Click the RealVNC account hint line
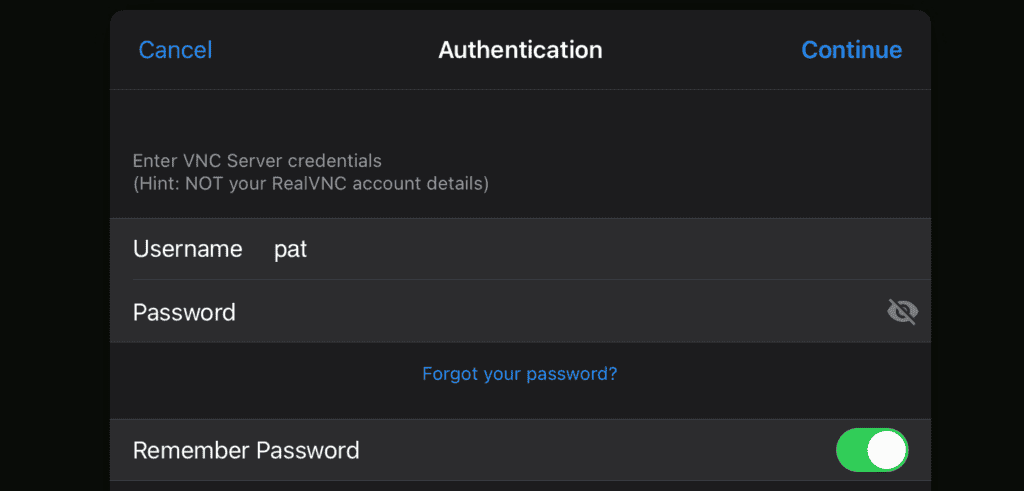1024x491 pixels. point(310,184)
